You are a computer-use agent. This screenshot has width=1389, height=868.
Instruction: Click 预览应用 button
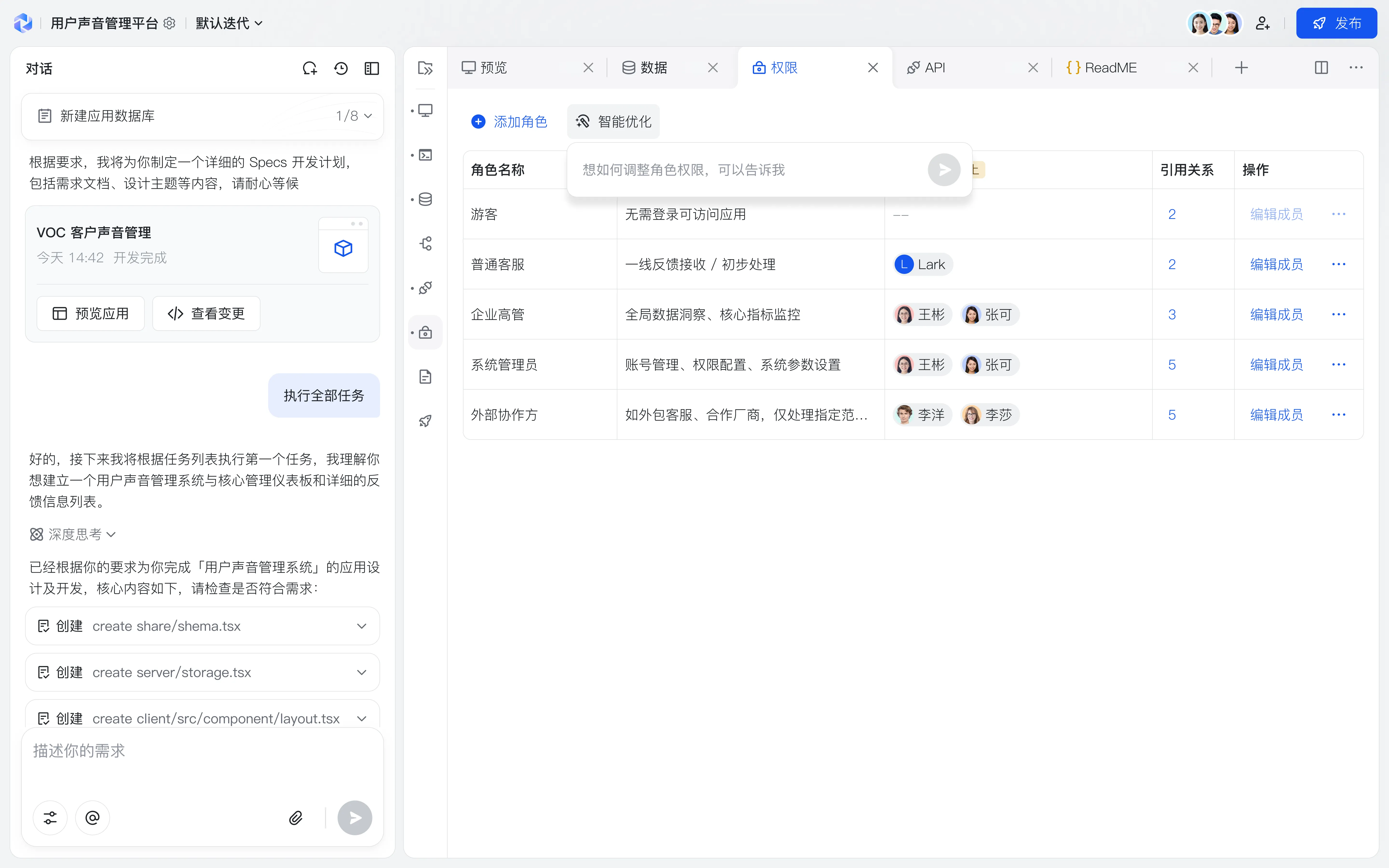click(x=91, y=313)
